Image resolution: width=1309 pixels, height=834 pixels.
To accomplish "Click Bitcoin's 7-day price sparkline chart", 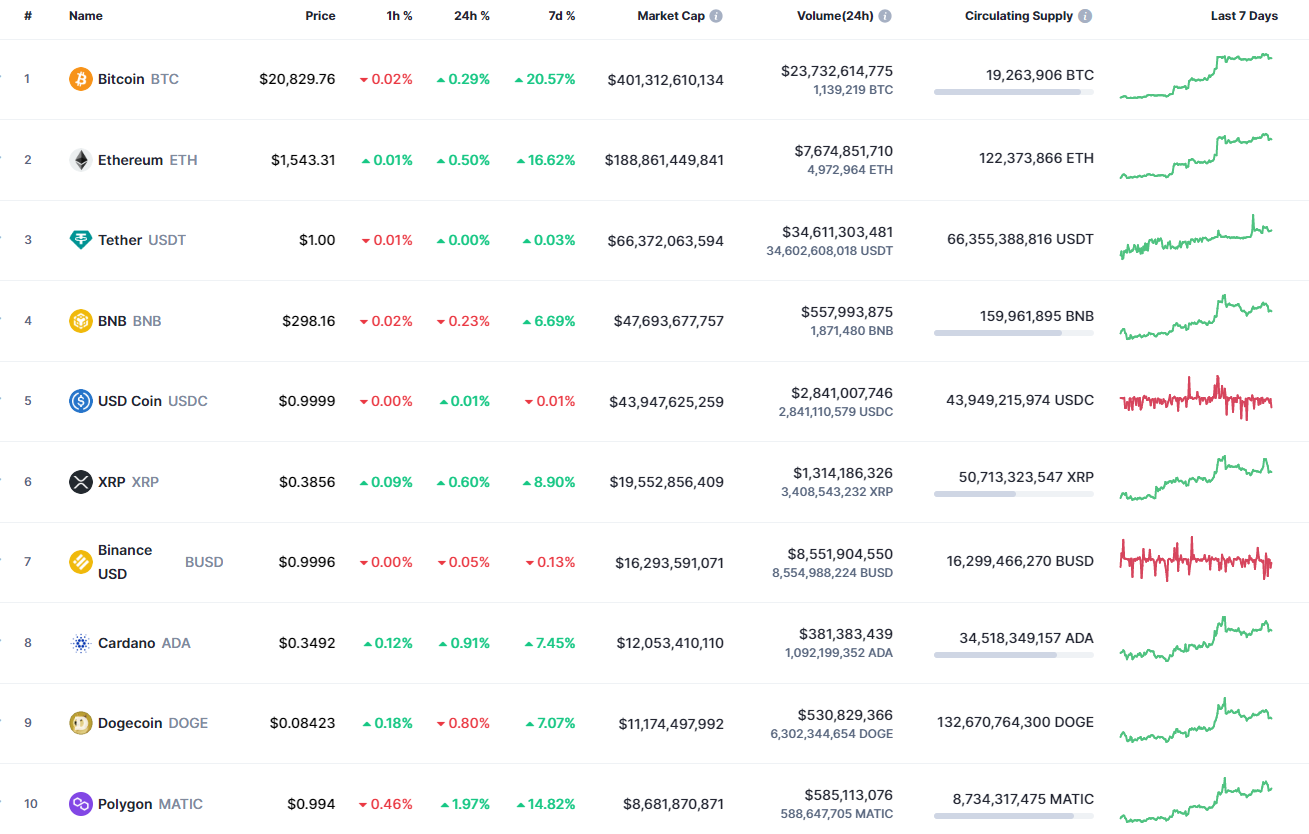I will pyautogui.click(x=1196, y=79).
